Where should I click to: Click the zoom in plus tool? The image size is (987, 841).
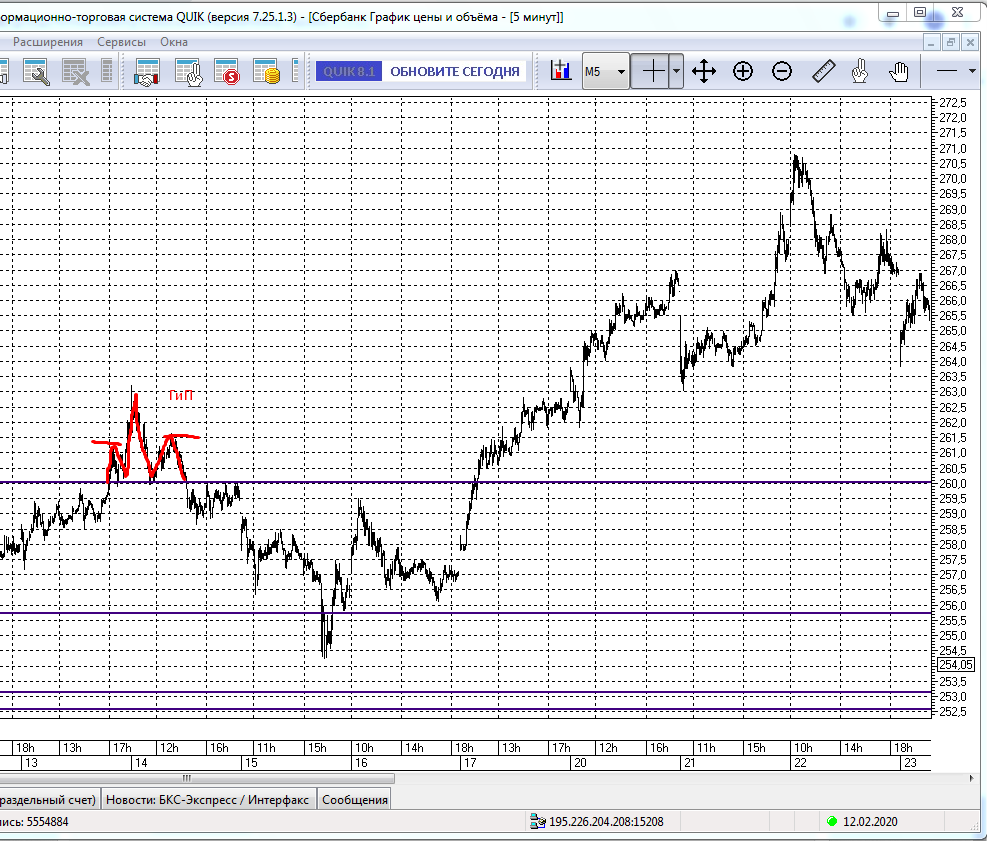(743, 71)
